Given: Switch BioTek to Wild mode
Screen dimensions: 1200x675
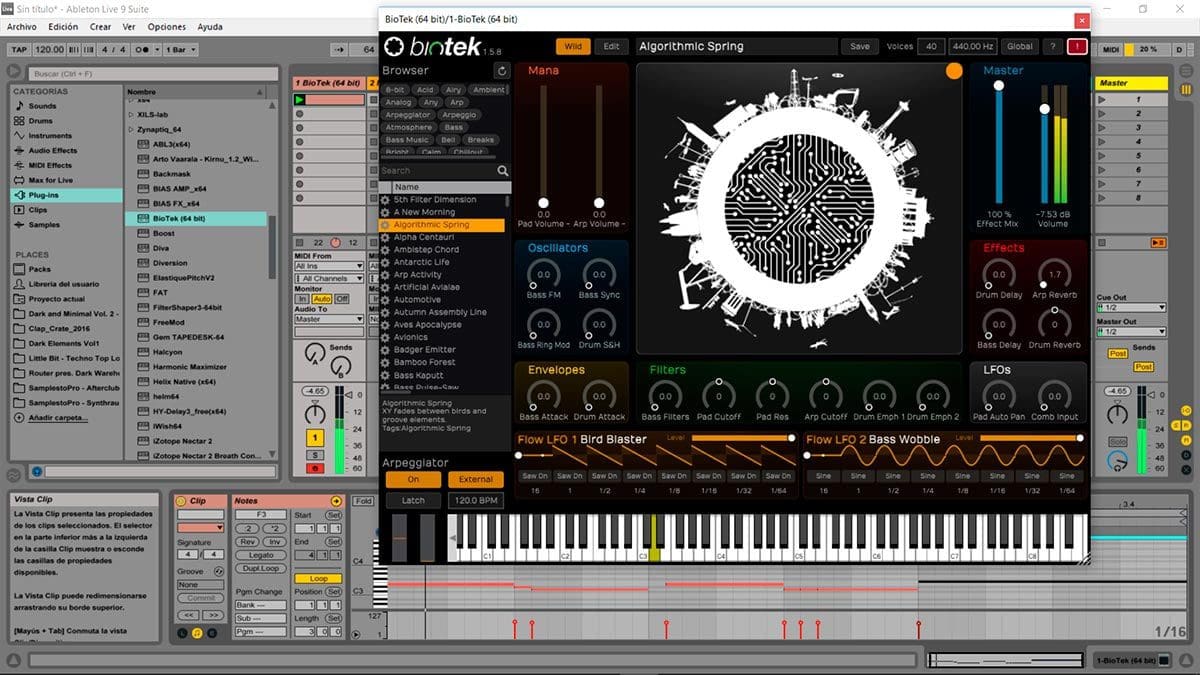Looking at the screenshot, I should tap(573, 46).
